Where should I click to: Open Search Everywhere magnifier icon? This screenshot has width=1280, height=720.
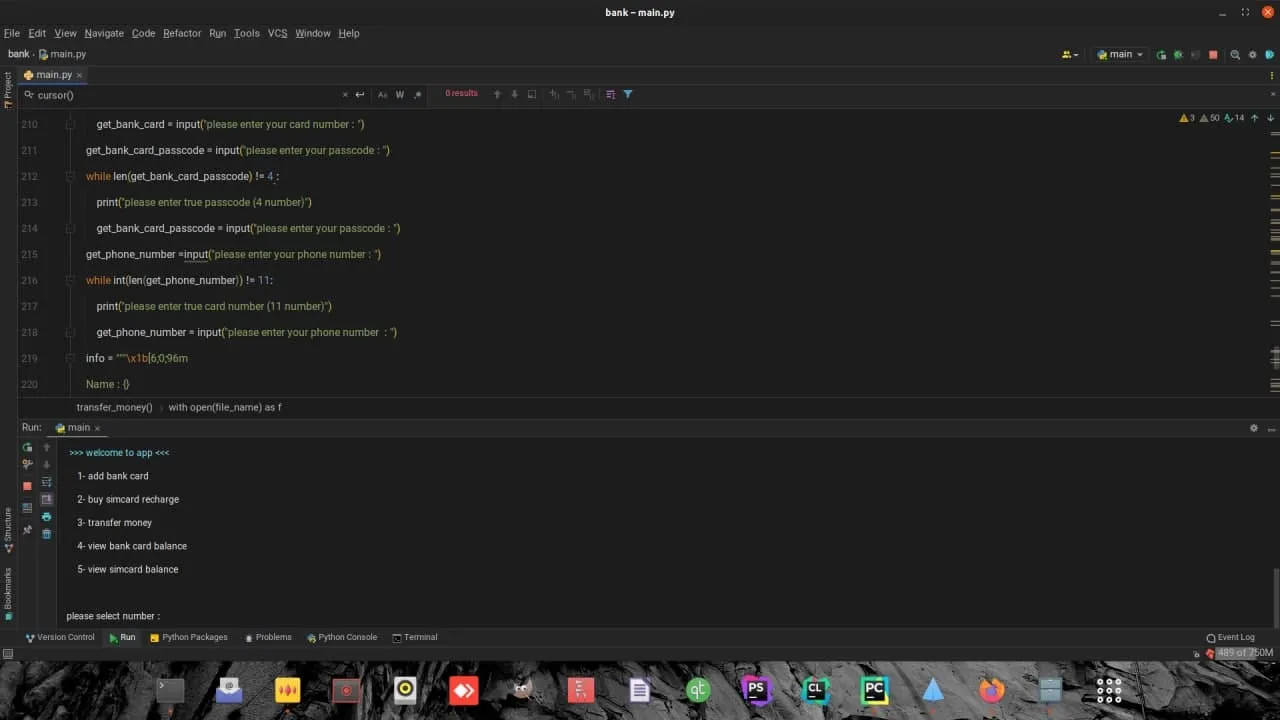(x=1235, y=55)
